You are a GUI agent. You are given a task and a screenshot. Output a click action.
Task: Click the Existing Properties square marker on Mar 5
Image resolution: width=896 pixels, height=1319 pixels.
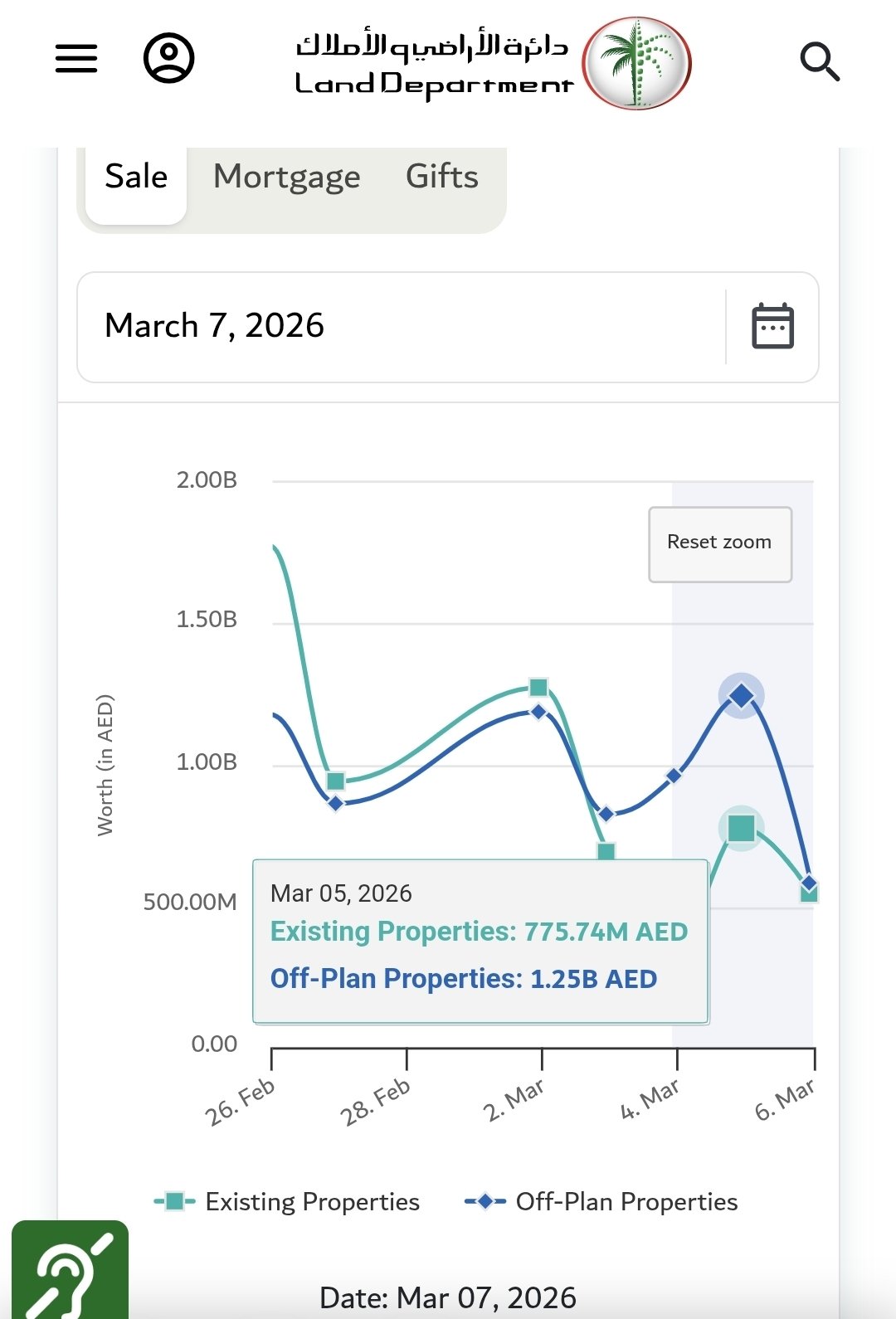[x=741, y=828]
